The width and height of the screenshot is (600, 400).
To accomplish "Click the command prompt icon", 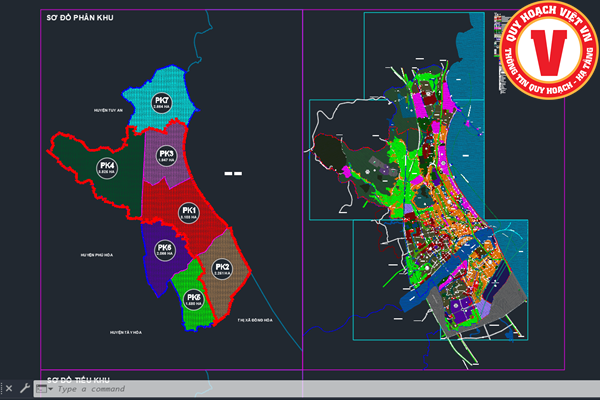I will [x=41, y=389].
